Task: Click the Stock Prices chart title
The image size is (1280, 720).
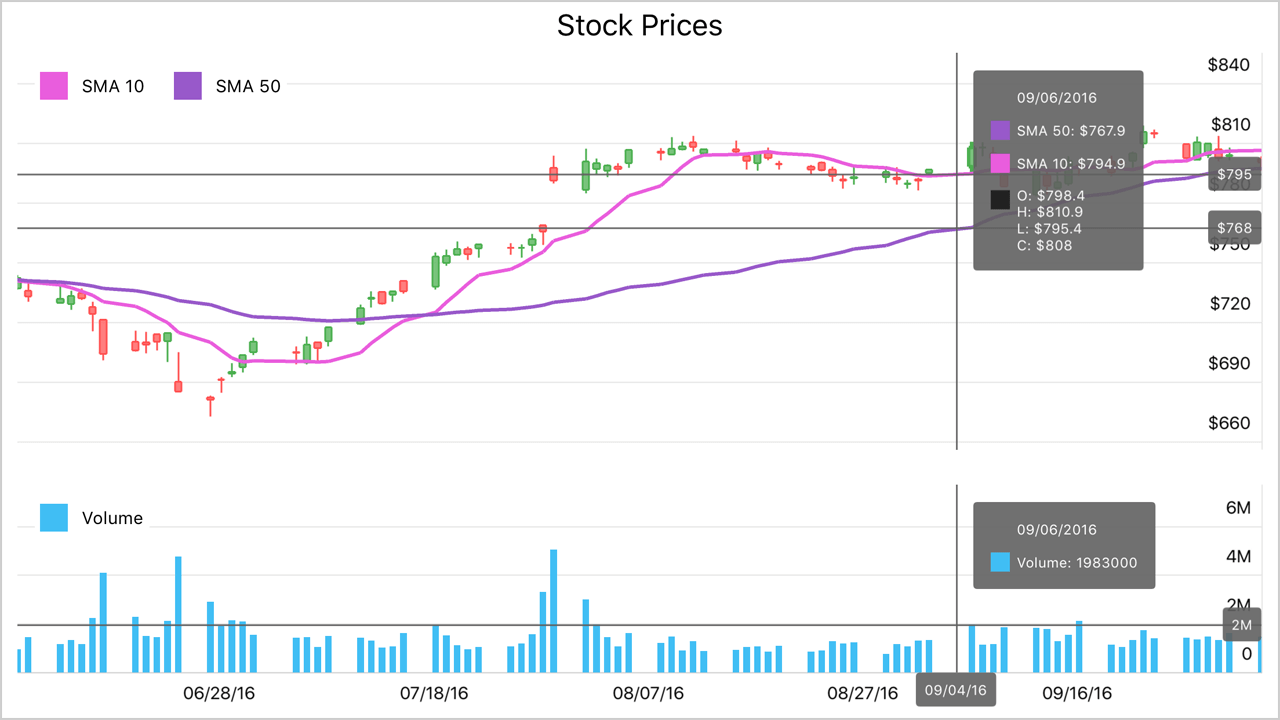Action: (640, 25)
